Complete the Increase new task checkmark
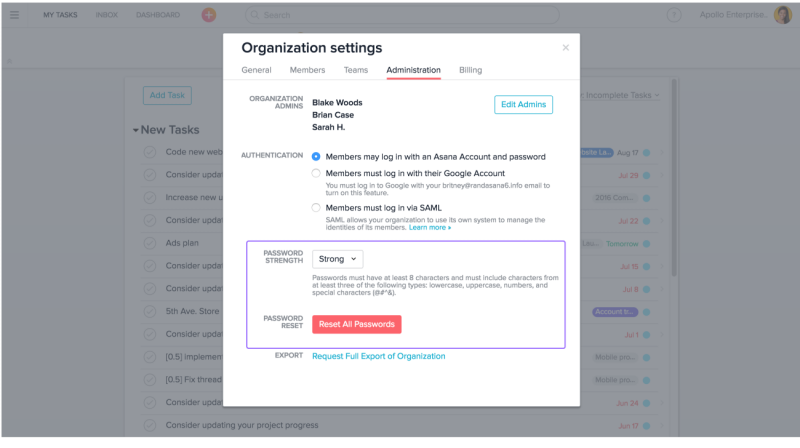Image resolution: width=800 pixels, height=448 pixels. click(x=149, y=197)
